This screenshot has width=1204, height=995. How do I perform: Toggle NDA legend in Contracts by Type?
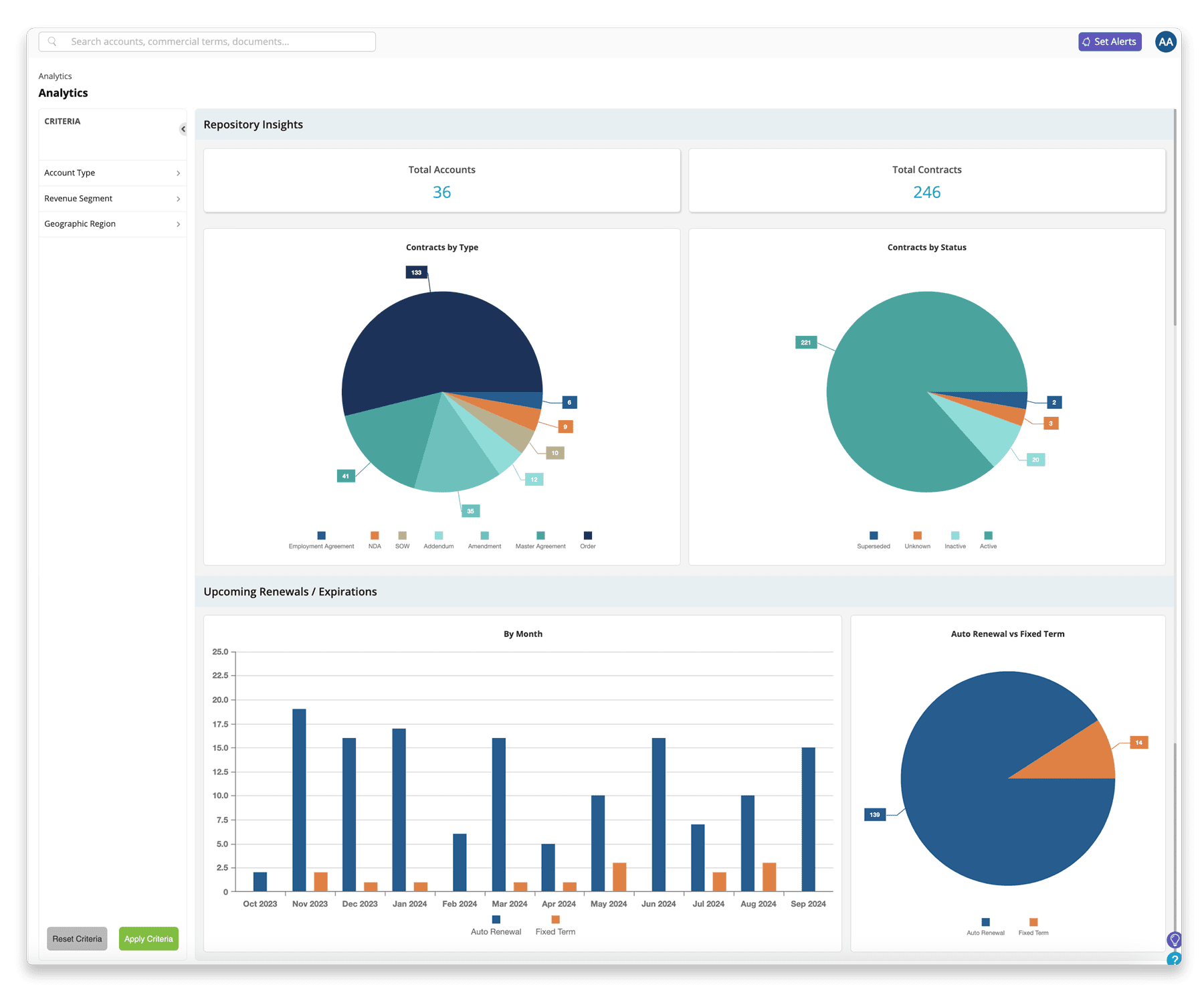tap(375, 541)
